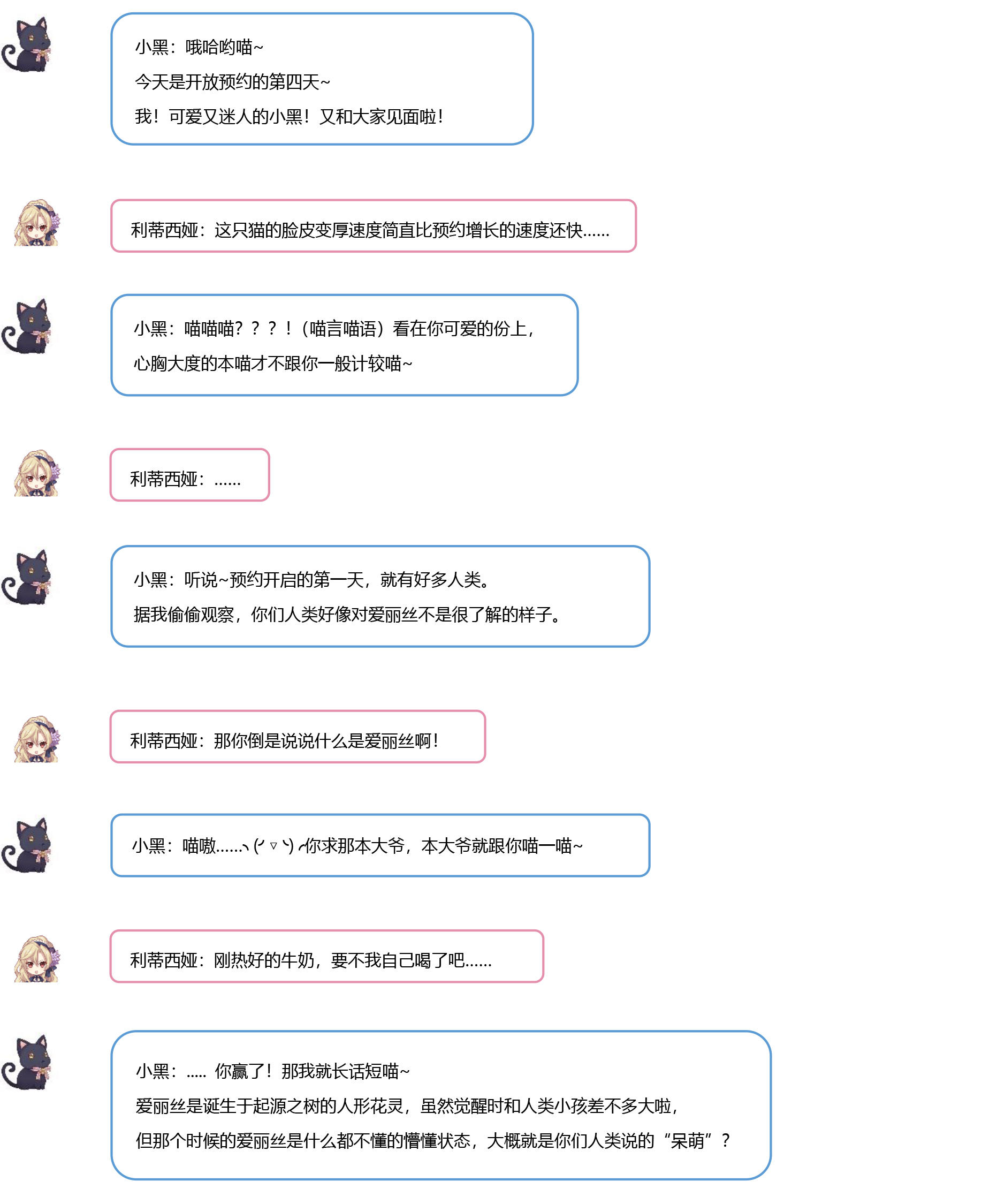
Task: Click black cat avatar beside 你赢了 message
Action: (27, 1062)
